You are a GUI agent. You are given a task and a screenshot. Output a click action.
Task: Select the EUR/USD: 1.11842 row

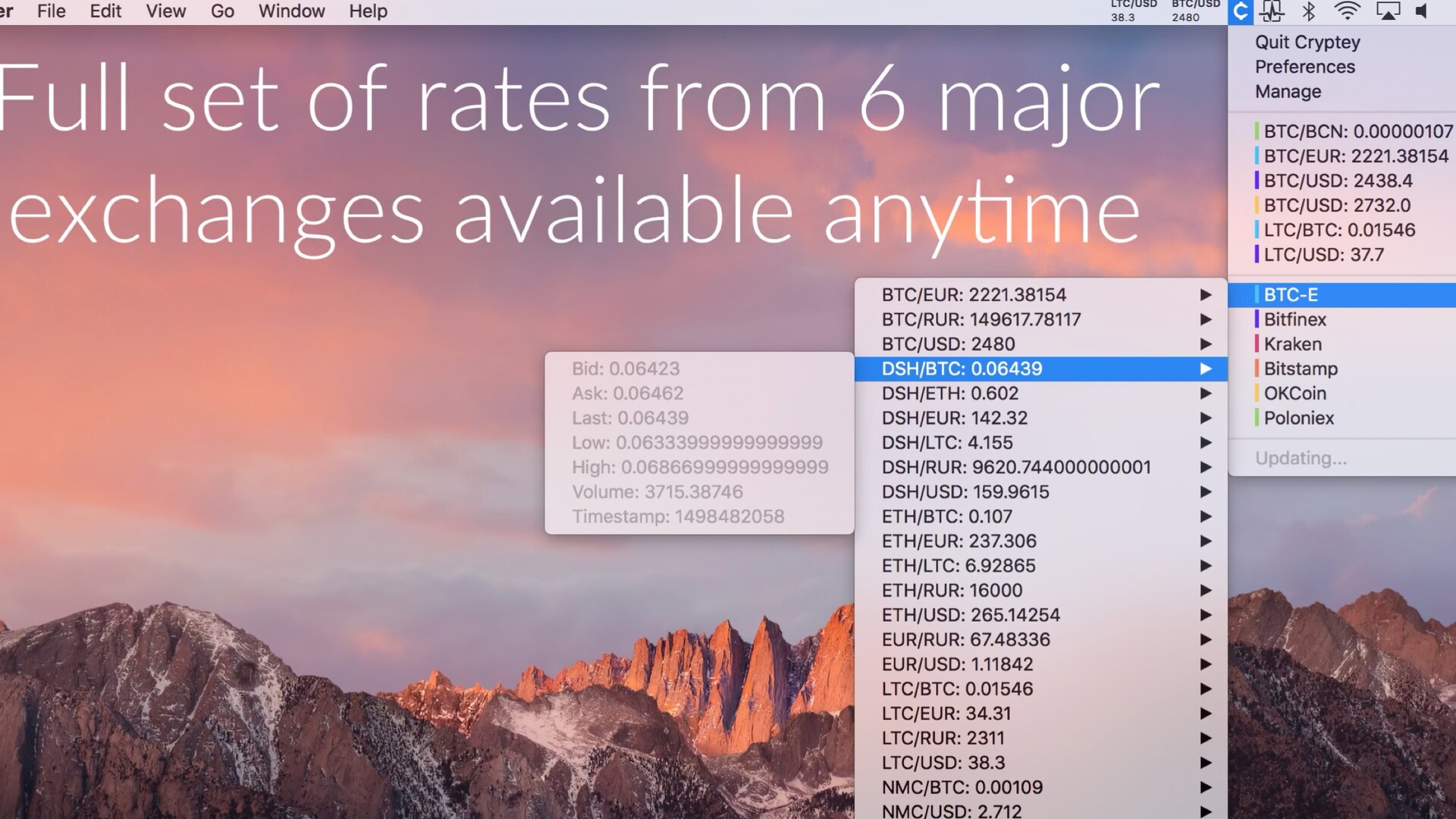(x=1040, y=664)
